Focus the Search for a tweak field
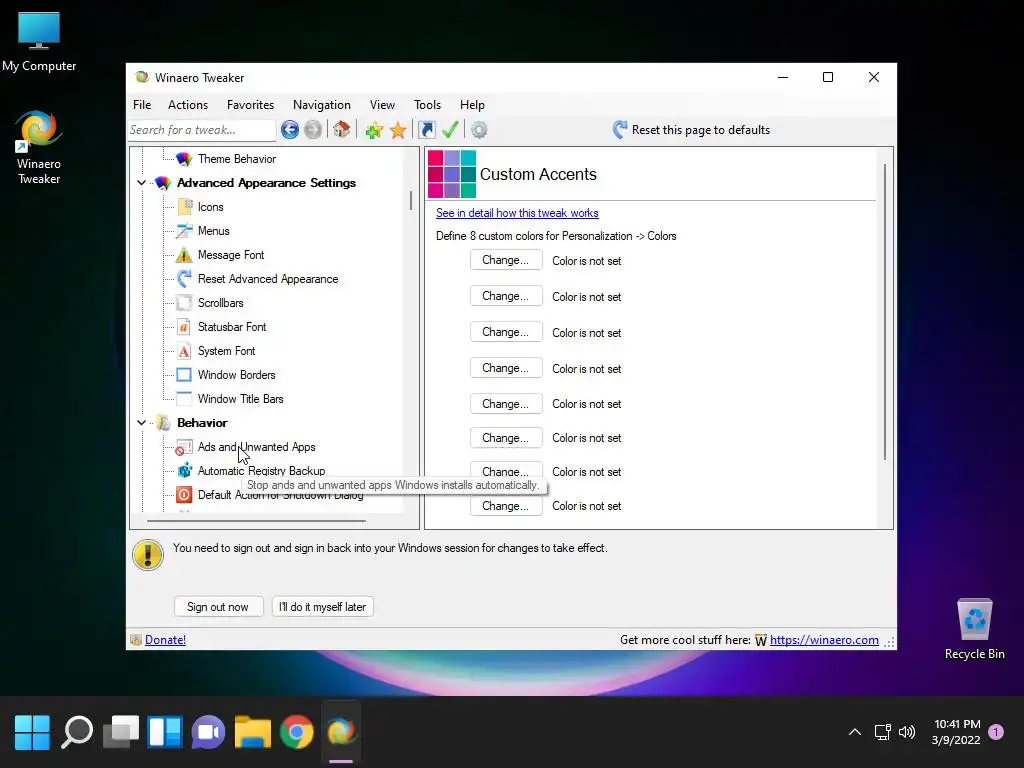The image size is (1024, 768). [202, 130]
